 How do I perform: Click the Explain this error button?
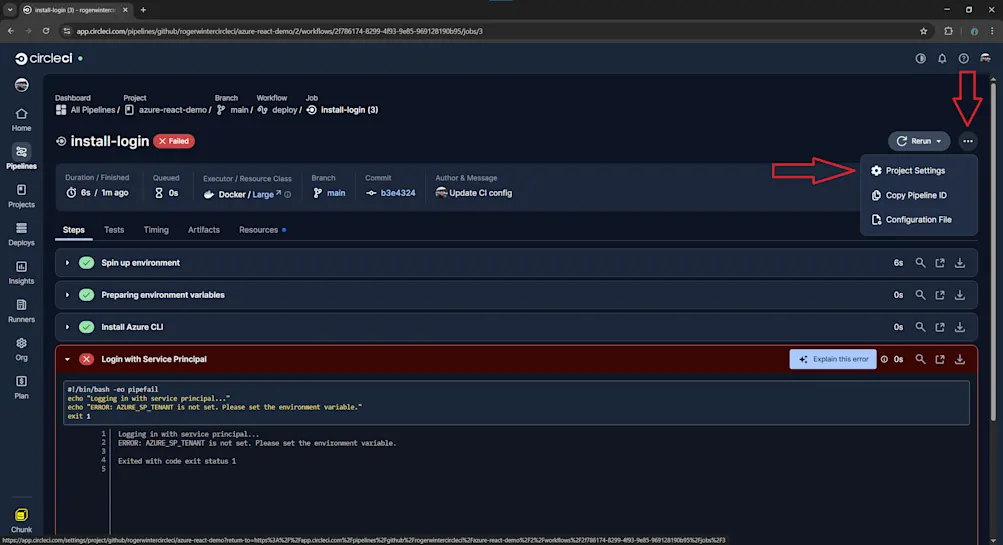tap(833, 359)
